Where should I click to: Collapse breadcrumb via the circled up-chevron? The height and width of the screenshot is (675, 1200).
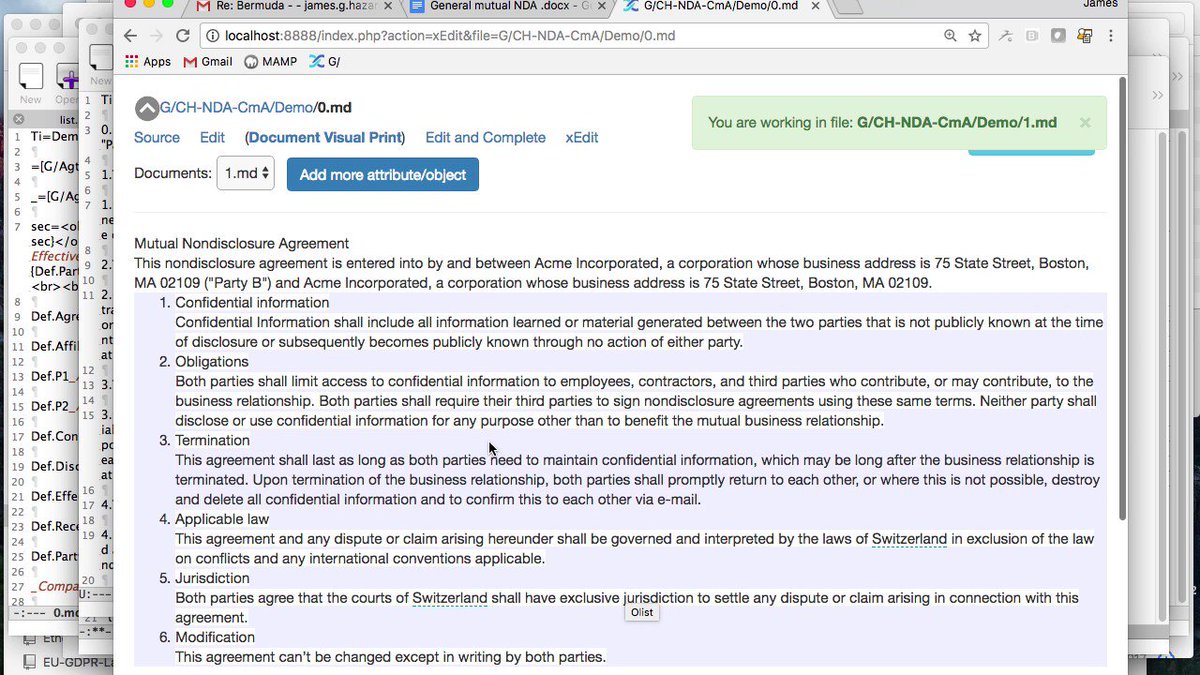coord(147,107)
